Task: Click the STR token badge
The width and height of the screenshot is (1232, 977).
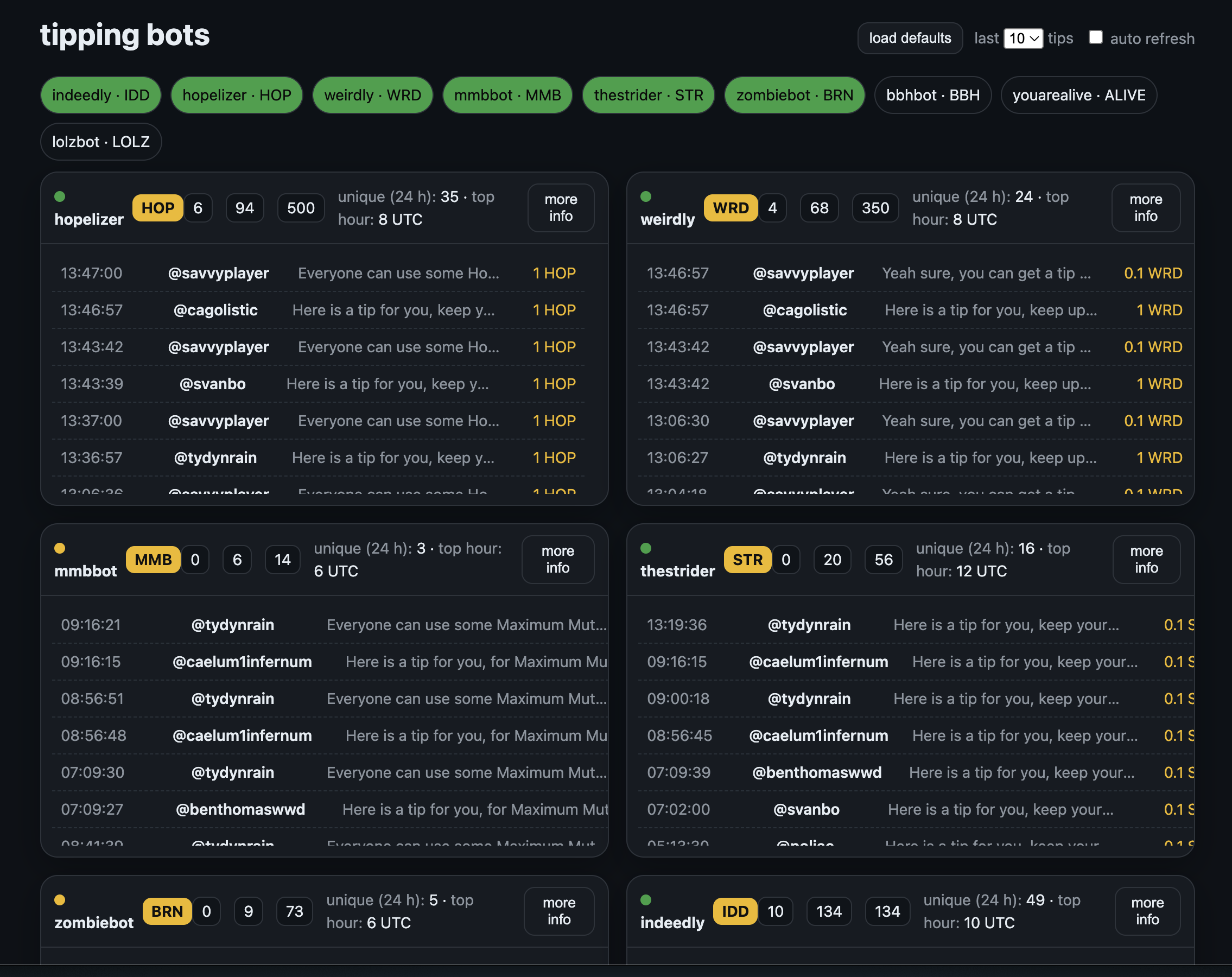Action: point(747,560)
